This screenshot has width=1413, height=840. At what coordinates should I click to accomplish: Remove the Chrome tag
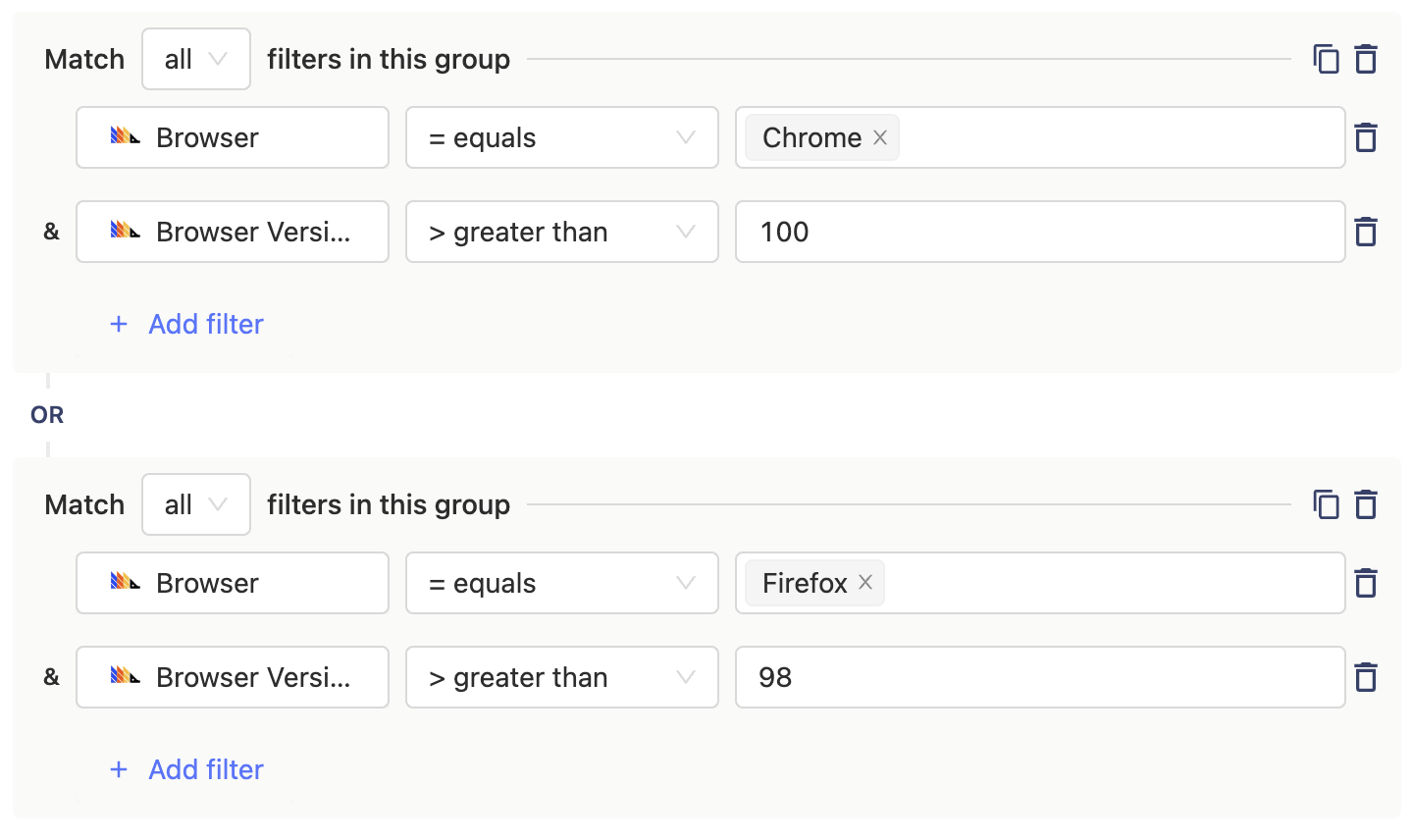click(880, 137)
